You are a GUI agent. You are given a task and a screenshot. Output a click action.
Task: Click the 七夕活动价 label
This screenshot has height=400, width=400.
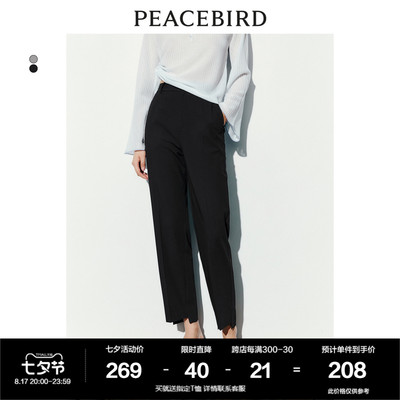[x=125, y=349]
